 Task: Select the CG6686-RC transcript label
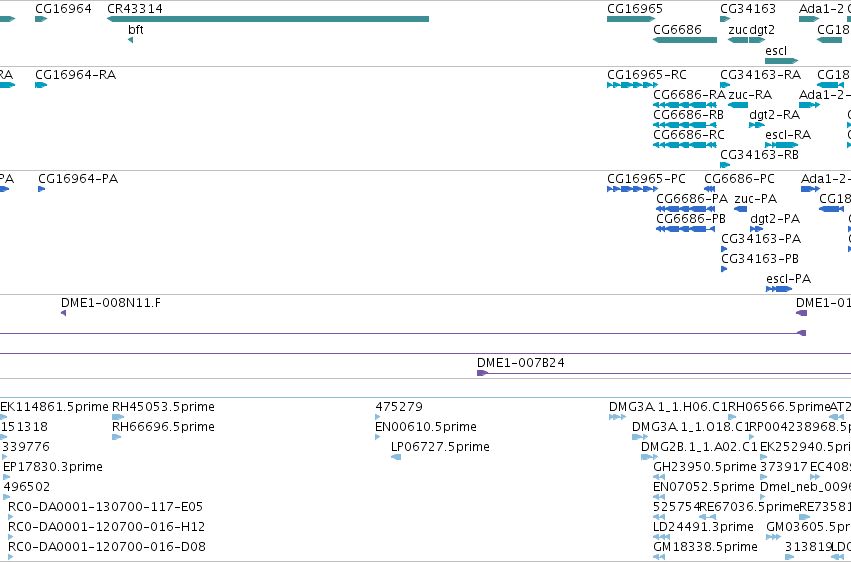tap(689, 135)
